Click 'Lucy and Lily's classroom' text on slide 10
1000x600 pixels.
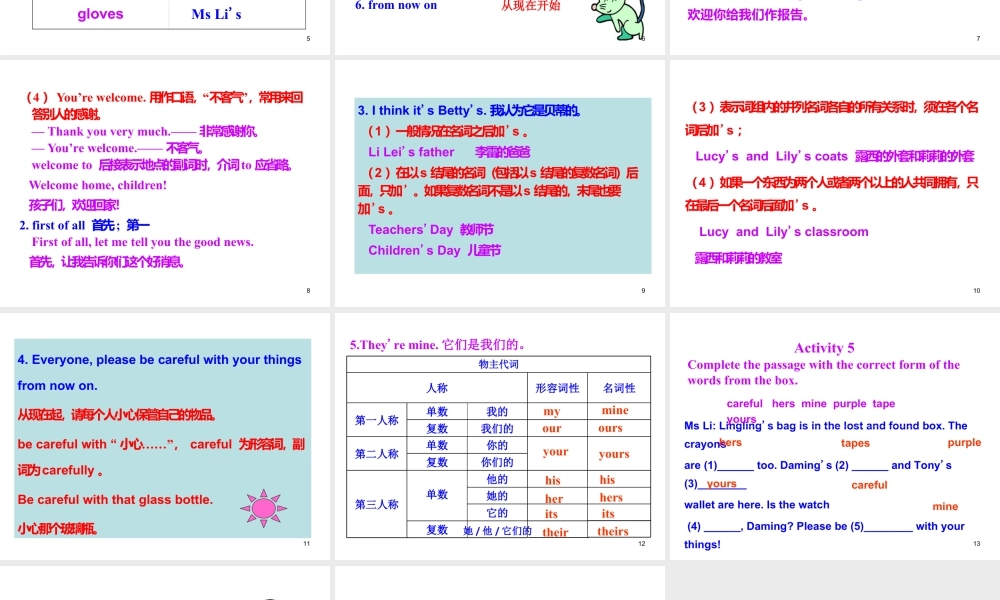(x=785, y=232)
